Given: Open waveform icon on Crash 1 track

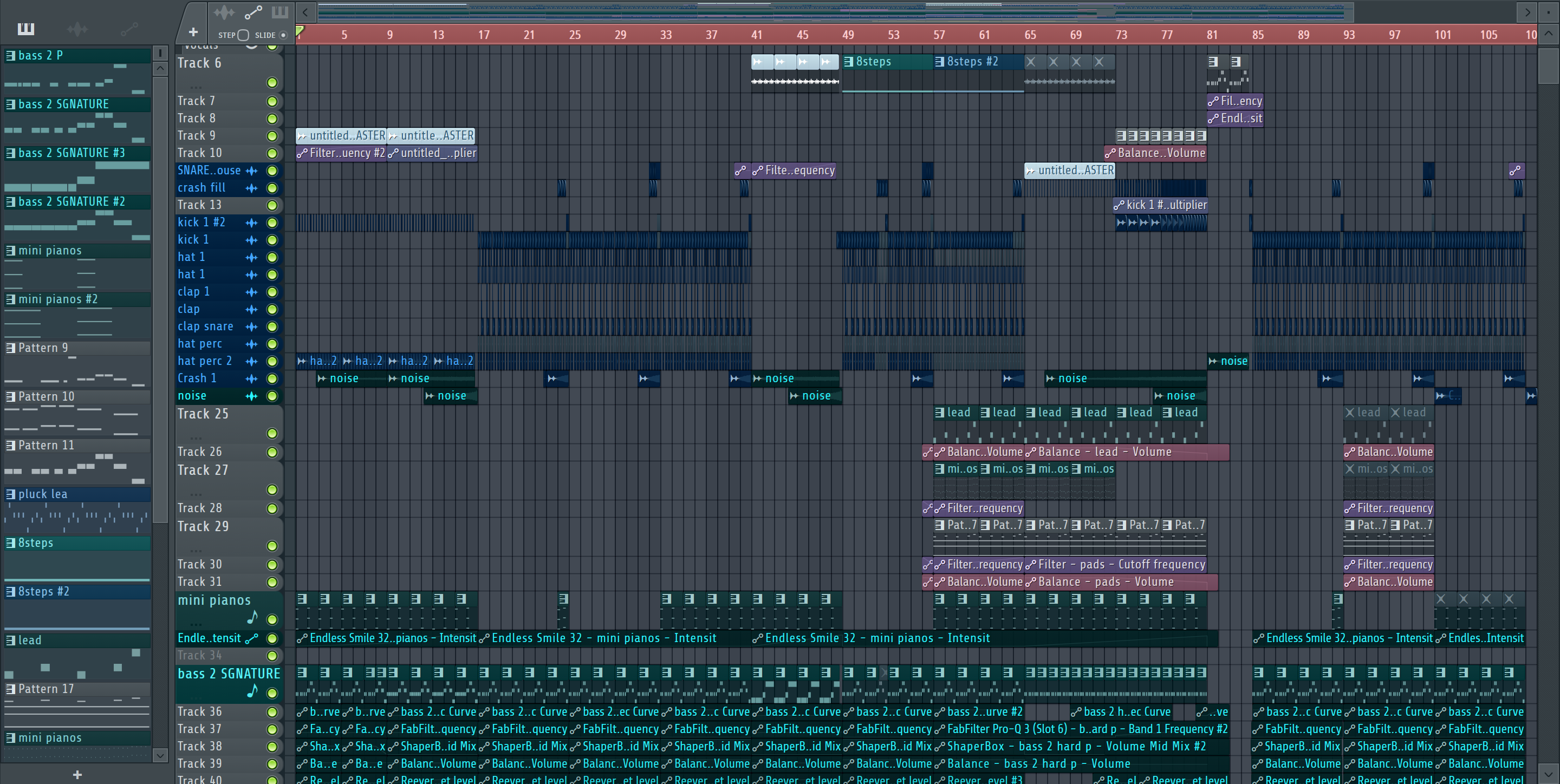Looking at the screenshot, I should coord(251,378).
